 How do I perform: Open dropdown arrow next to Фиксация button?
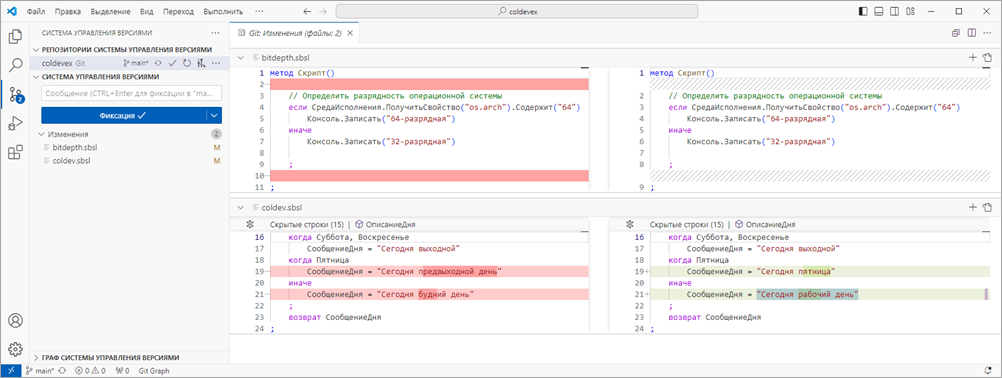pos(214,115)
